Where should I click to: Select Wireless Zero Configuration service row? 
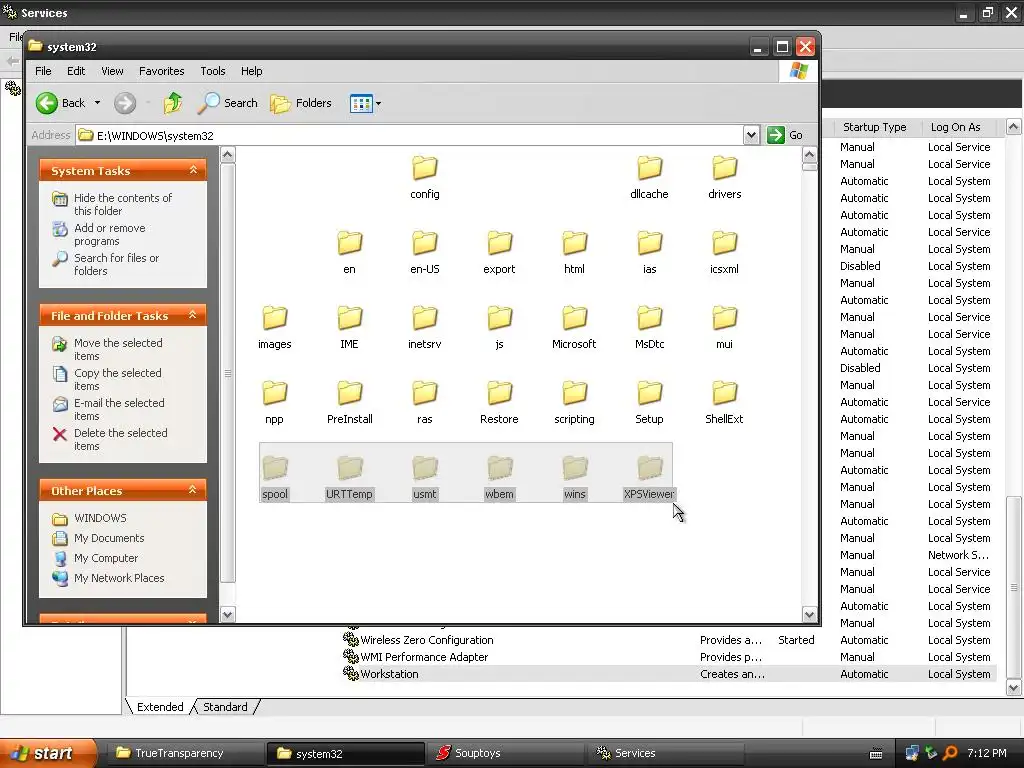(668, 640)
